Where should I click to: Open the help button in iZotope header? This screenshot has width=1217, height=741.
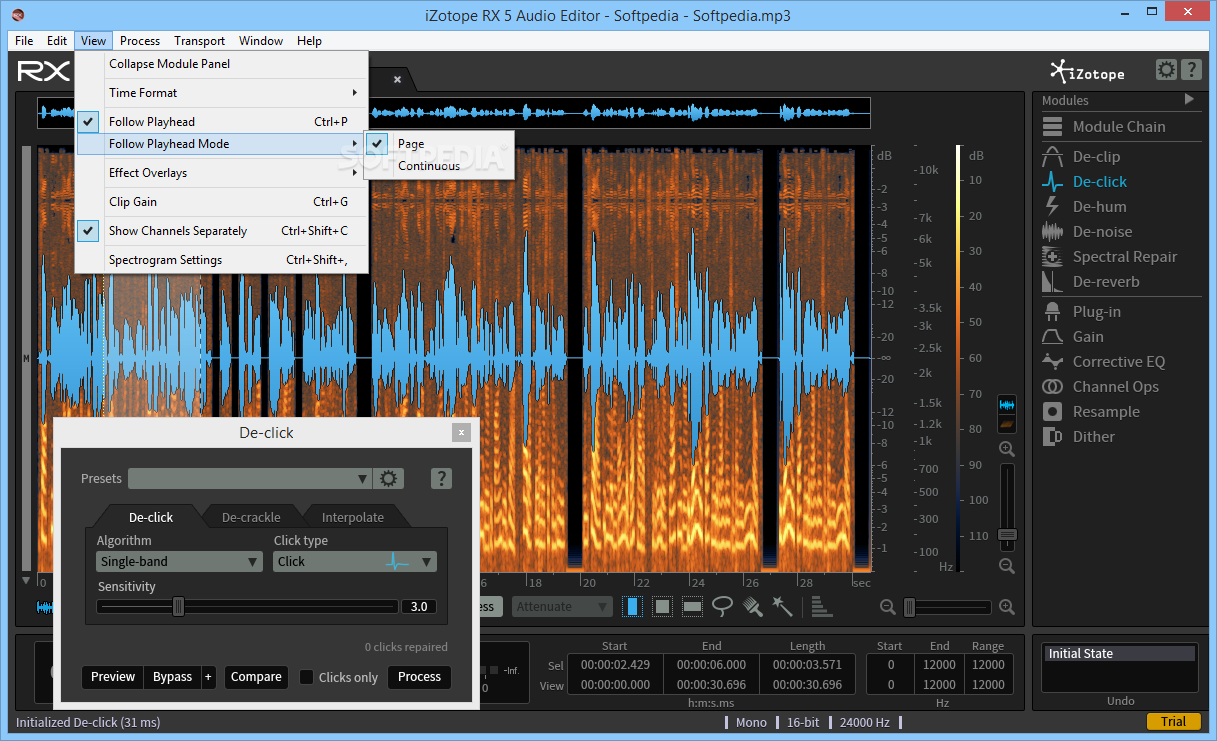[x=1191, y=70]
